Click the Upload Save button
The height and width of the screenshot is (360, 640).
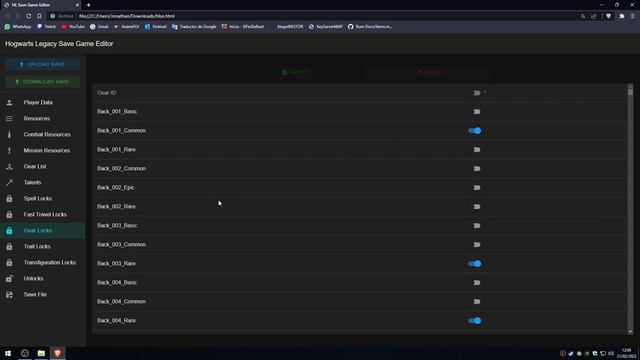tap(42, 64)
